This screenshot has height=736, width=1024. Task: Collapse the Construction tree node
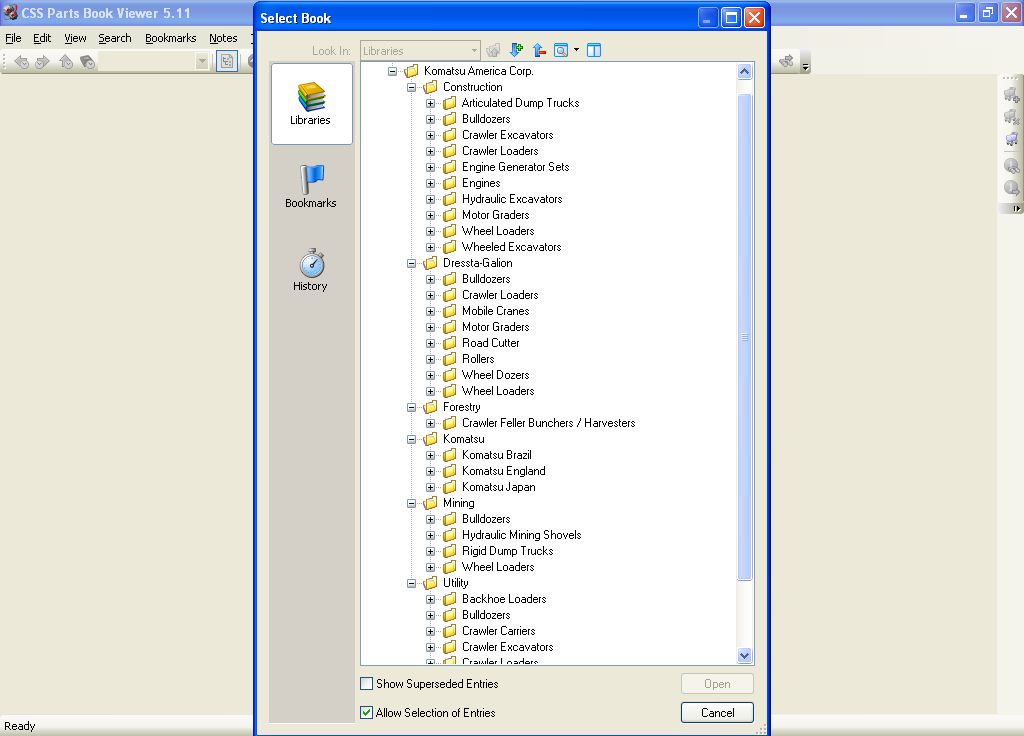(411, 88)
